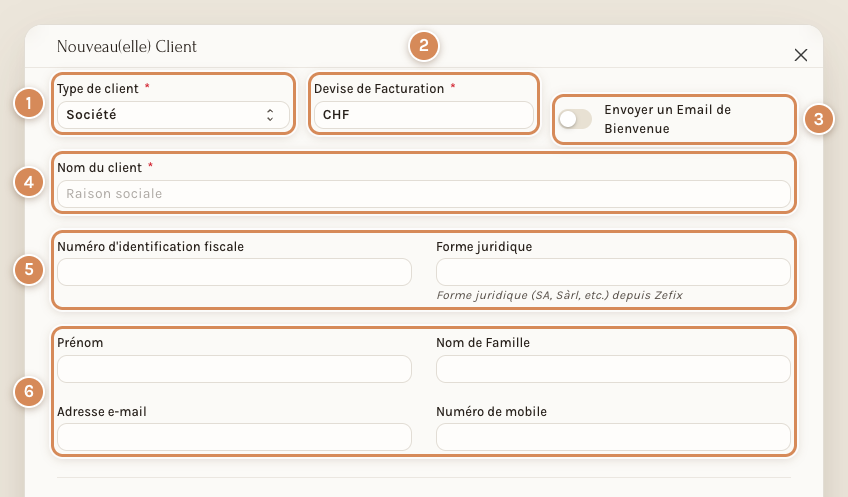Click the Forme juridique input field
This screenshot has height=497, width=848.
point(613,272)
